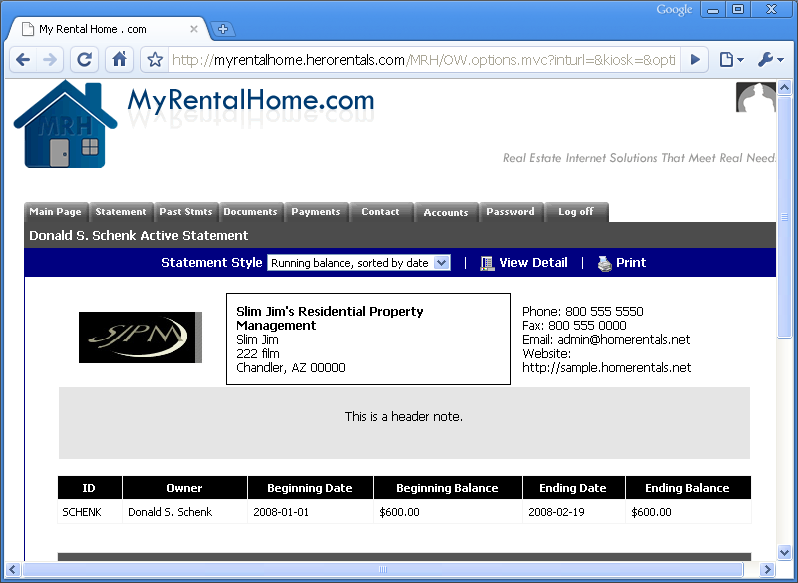Maximize the browser window

pos(738,10)
